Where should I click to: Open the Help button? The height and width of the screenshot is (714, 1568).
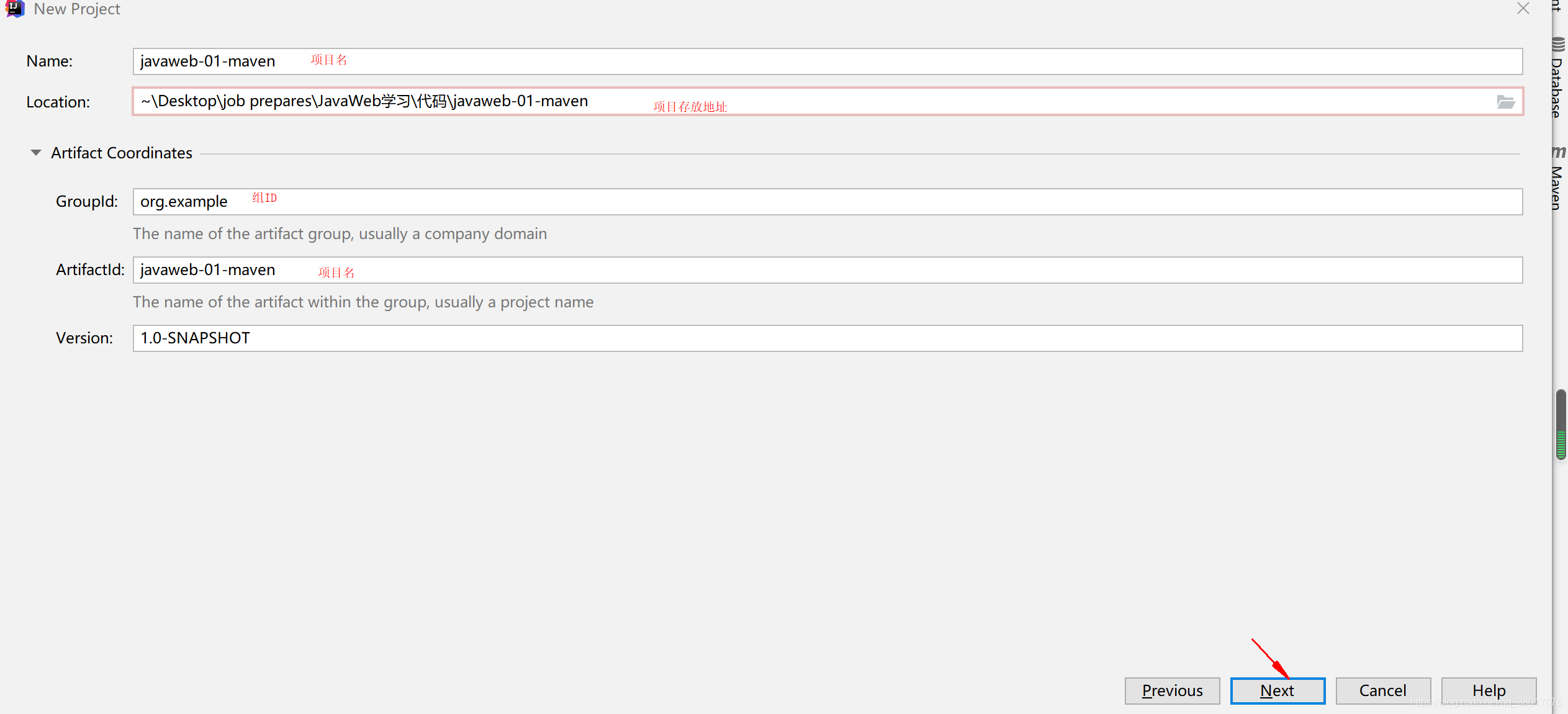(1489, 690)
